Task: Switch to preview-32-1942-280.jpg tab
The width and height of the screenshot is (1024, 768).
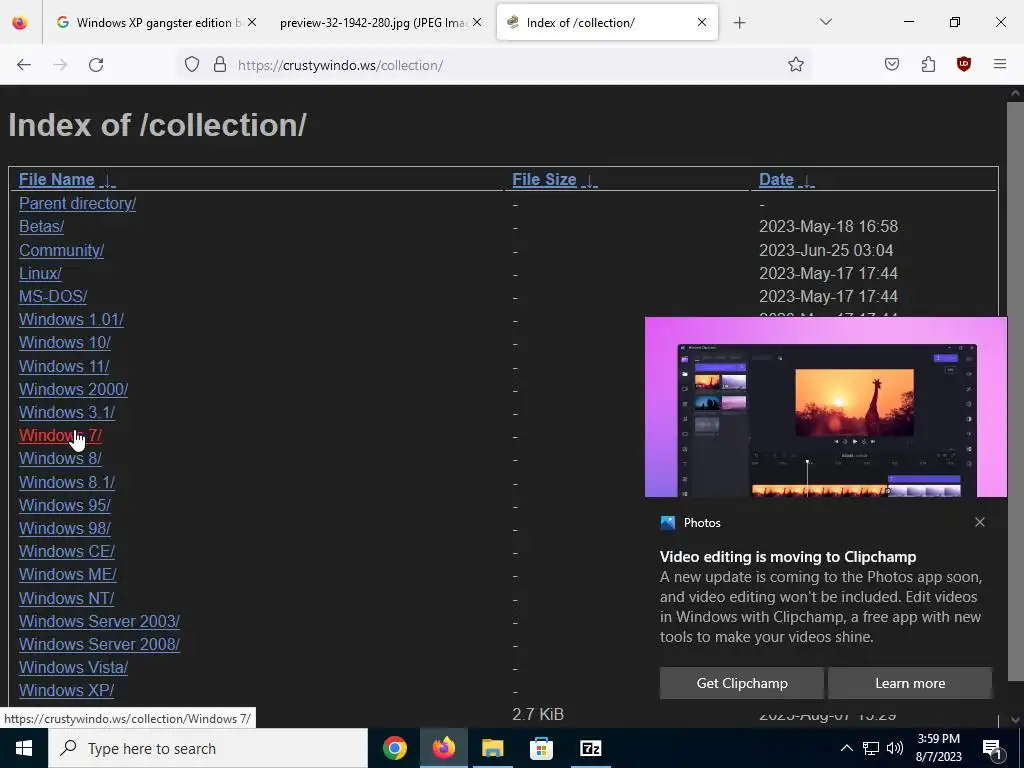Action: (x=379, y=23)
